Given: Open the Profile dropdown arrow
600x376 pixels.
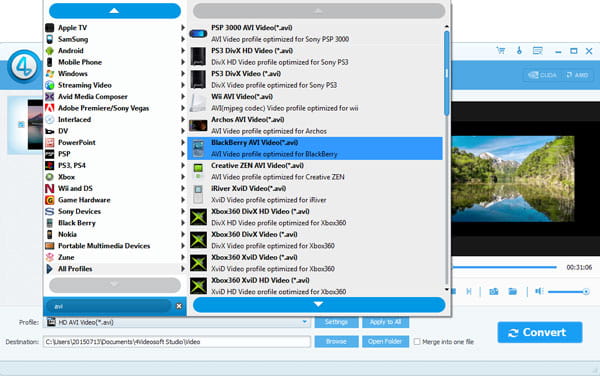Looking at the screenshot, I should pyautogui.click(x=305, y=322).
